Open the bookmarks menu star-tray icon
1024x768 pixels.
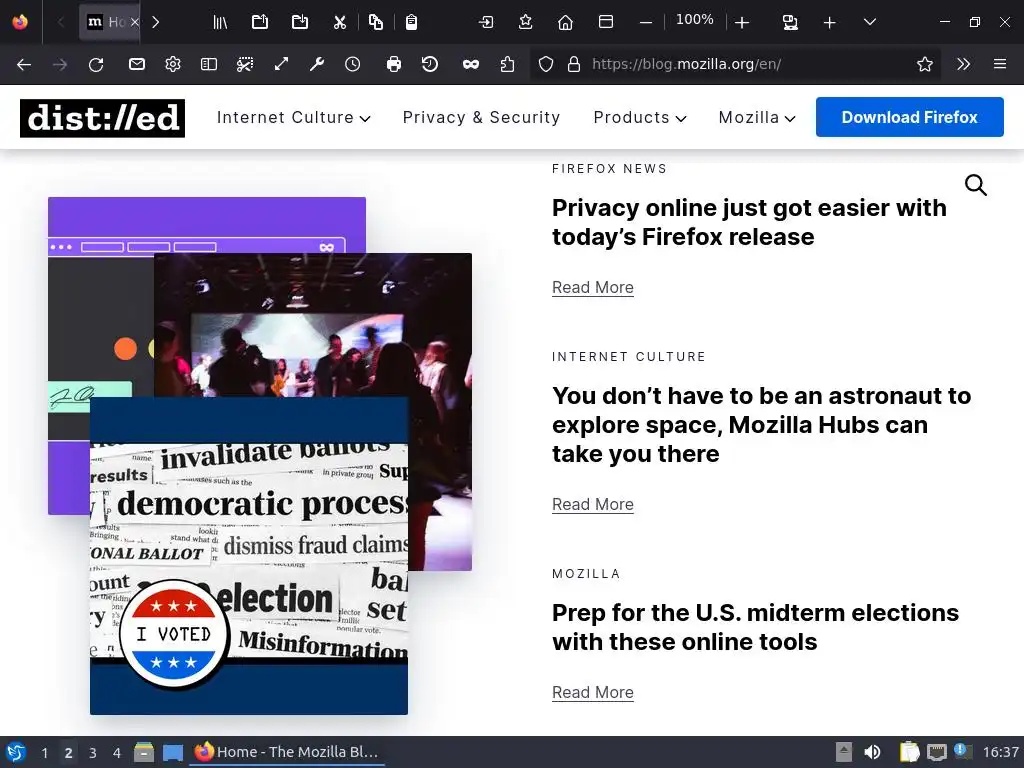(526, 22)
